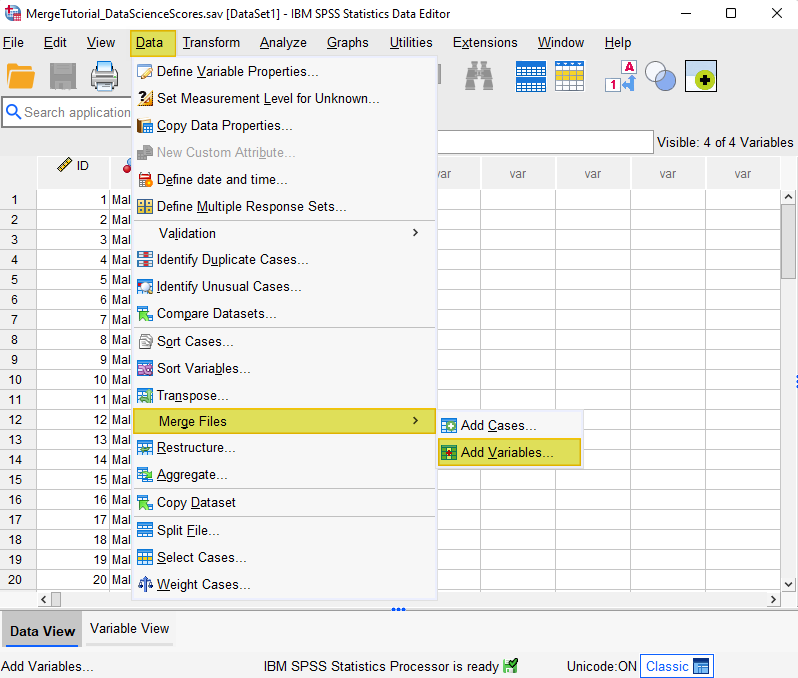Click the yellow grid toolbar icon
This screenshot has height=678, width=798.
[569, 76]
